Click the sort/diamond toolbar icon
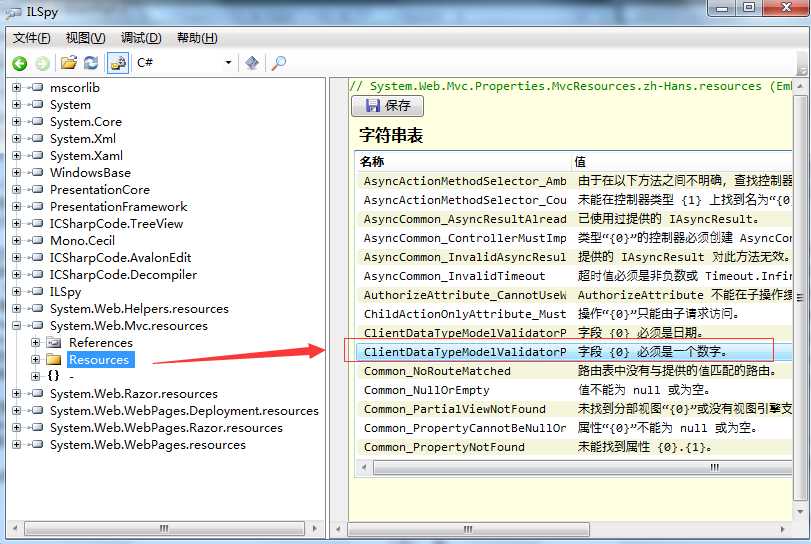 [x=252, y=63]
